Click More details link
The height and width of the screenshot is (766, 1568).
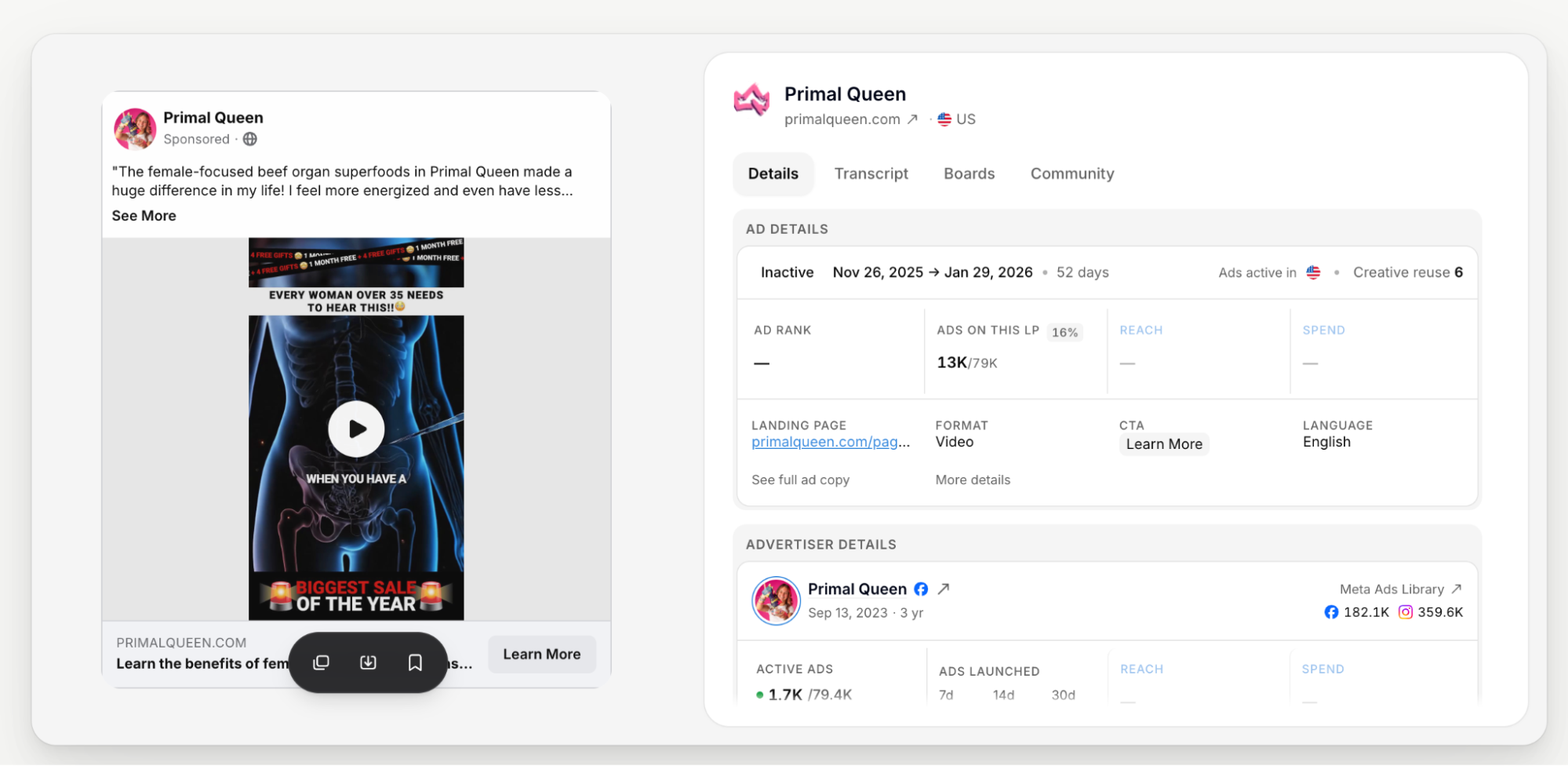[x=973, y=480]
